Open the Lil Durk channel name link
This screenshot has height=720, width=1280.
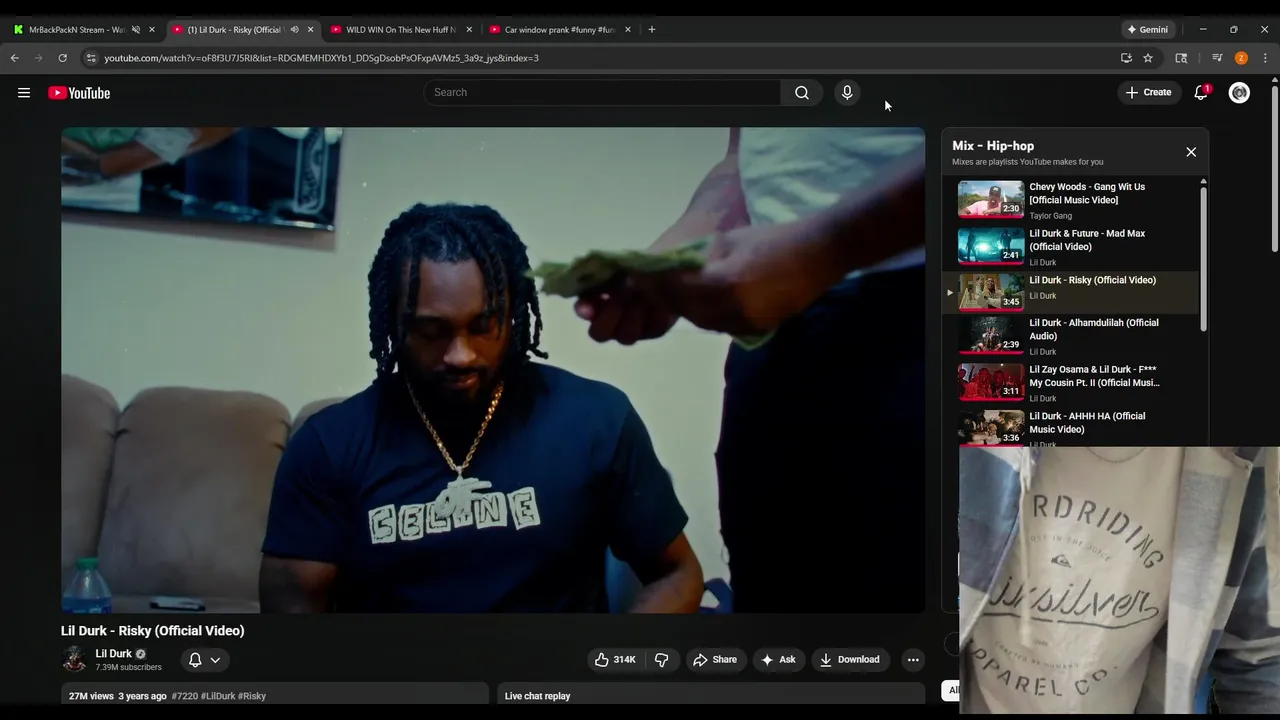pos(114,654)
